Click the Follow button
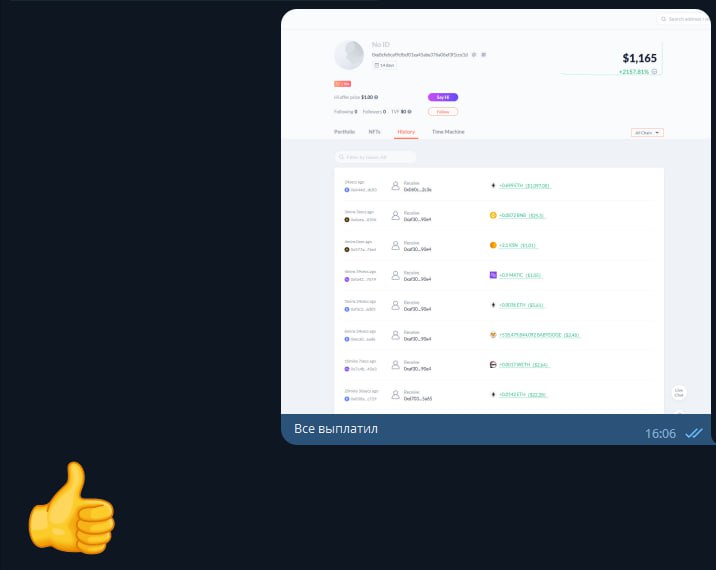716x570 pixels. 442,111
